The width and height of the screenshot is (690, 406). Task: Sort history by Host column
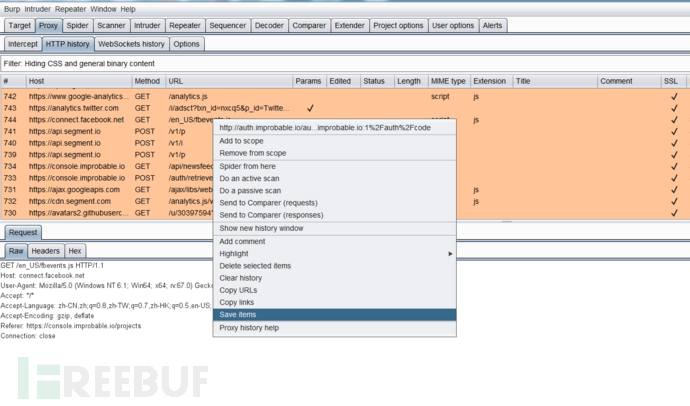pyautogui.click(x=79, y=81)
